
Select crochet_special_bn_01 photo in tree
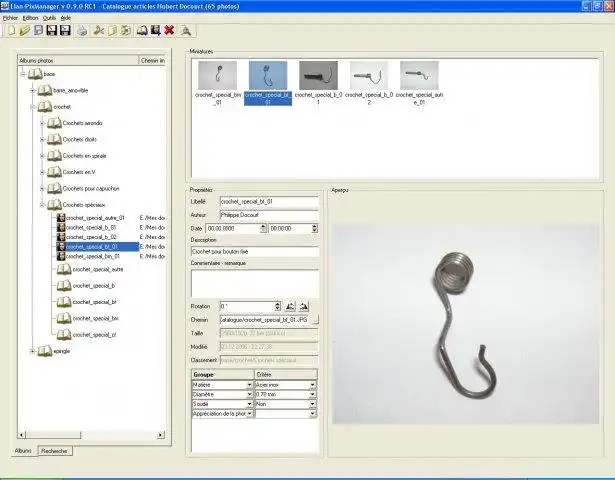93,256
